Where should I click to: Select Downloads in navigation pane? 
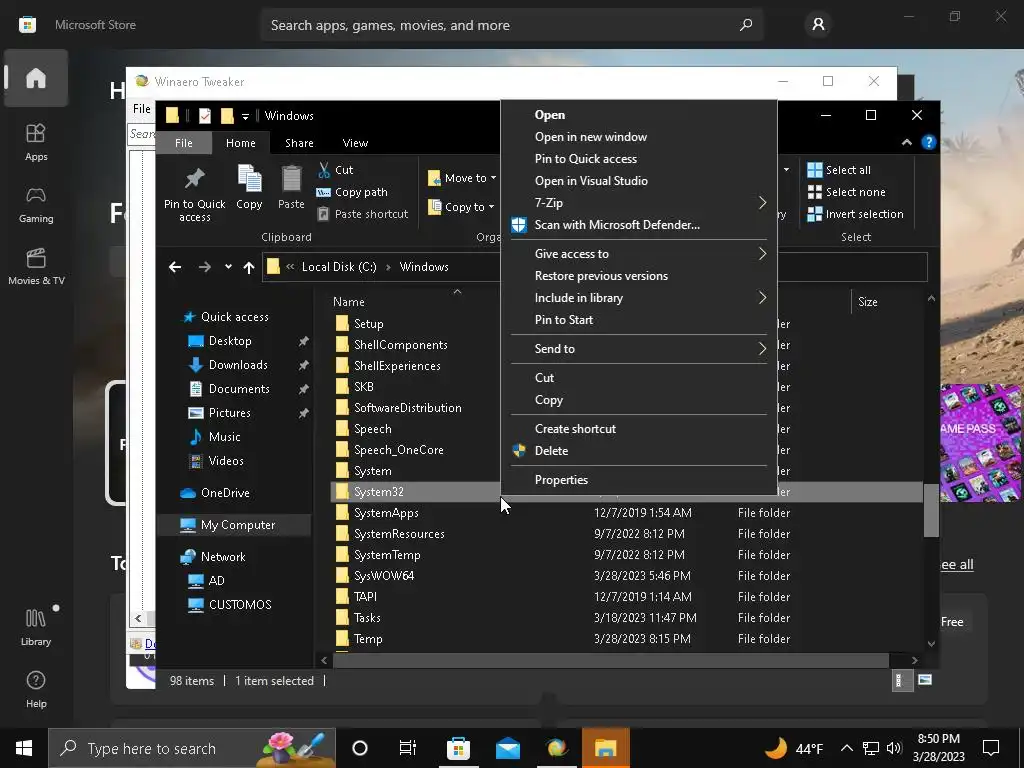tap(238, 365)
